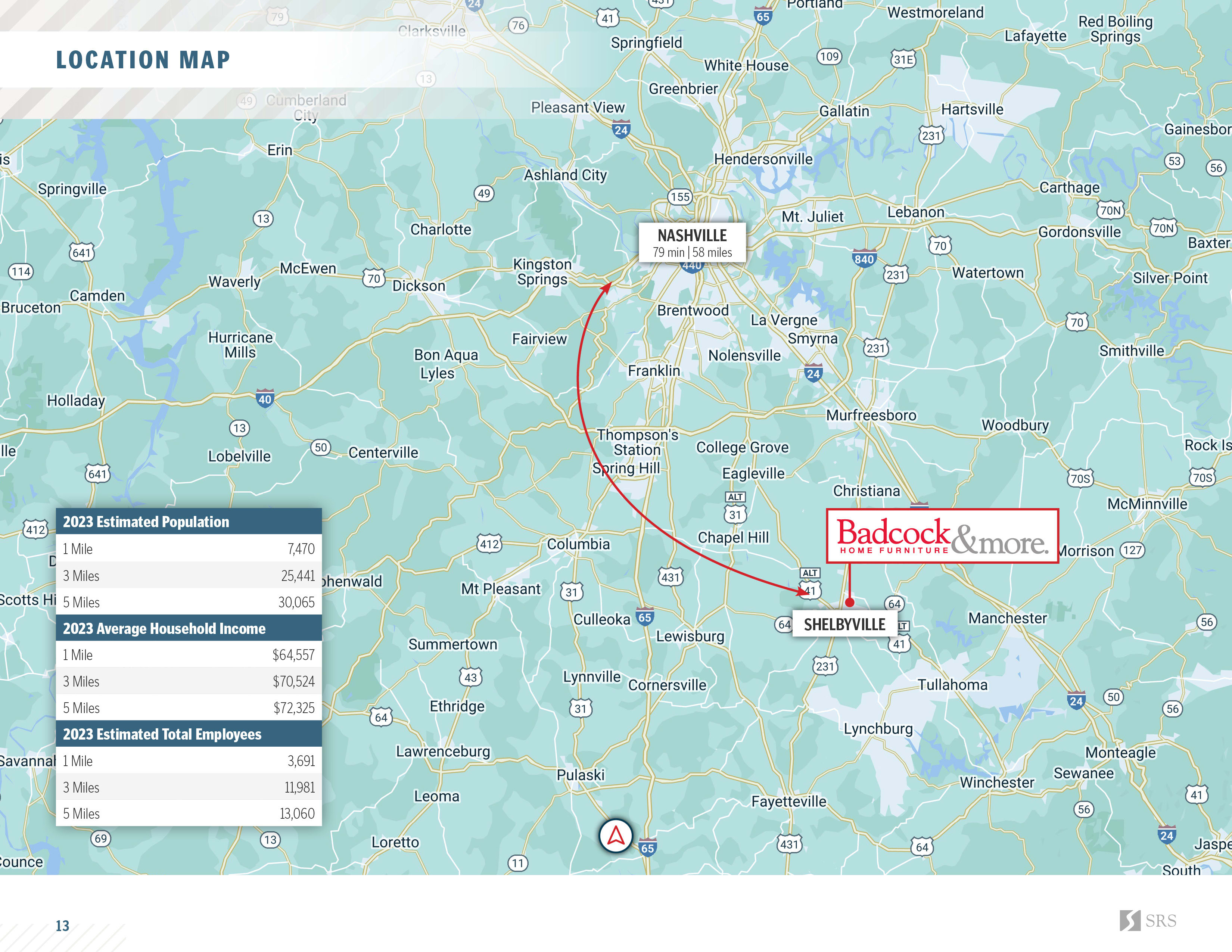Click the Badcock & more logo box

pos(942,536)
